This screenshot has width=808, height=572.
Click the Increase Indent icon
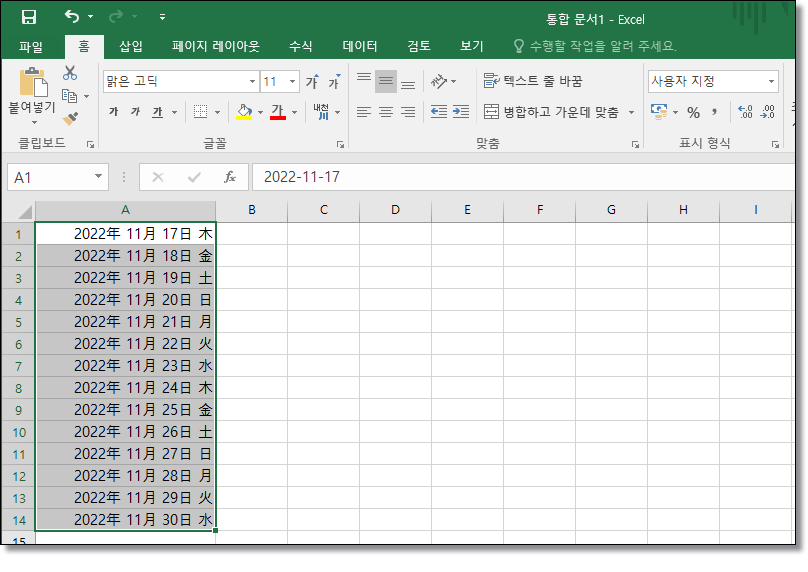[x=461, y=112]
